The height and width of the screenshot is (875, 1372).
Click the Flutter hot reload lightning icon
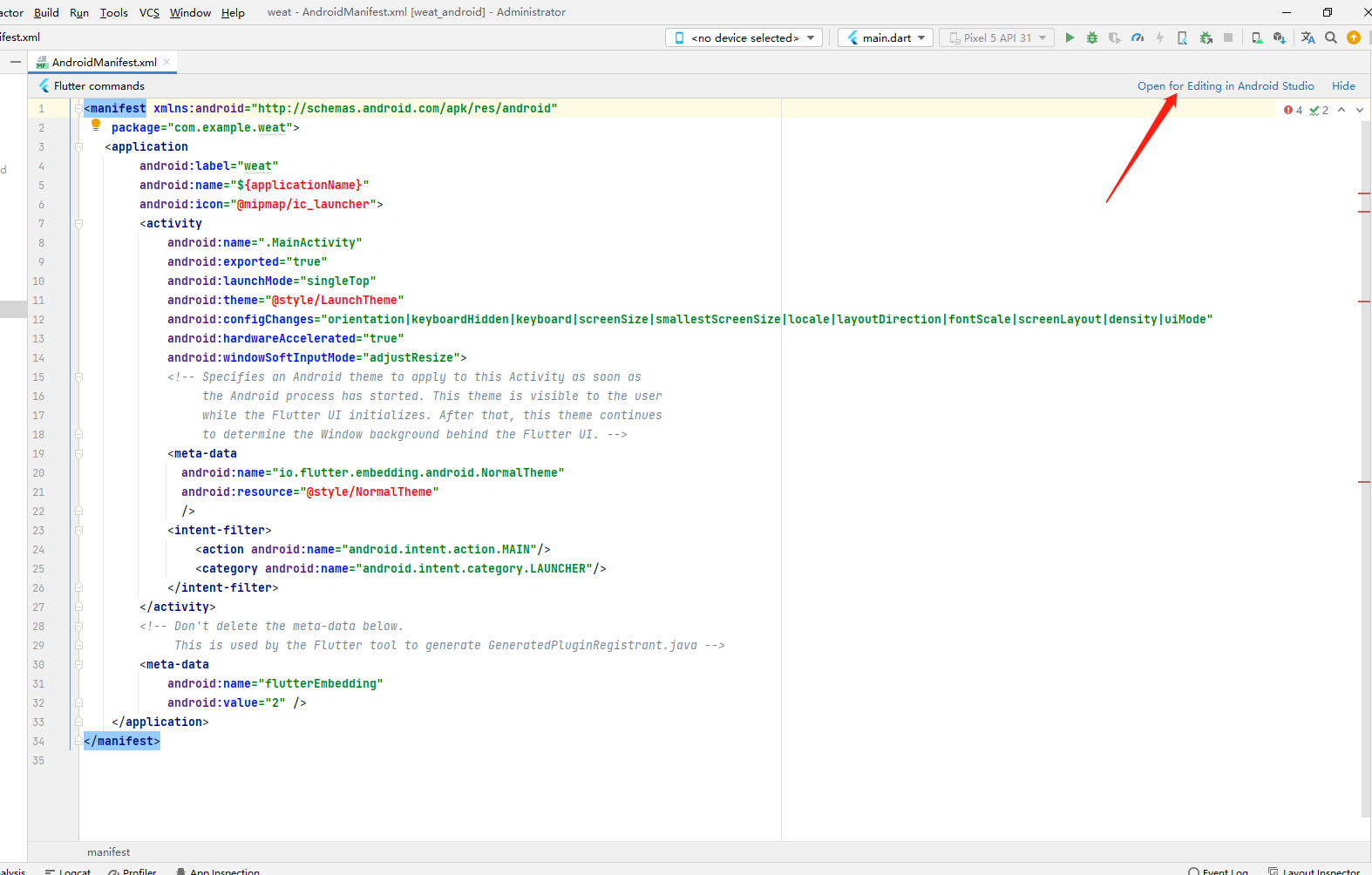click(1159, 37)
